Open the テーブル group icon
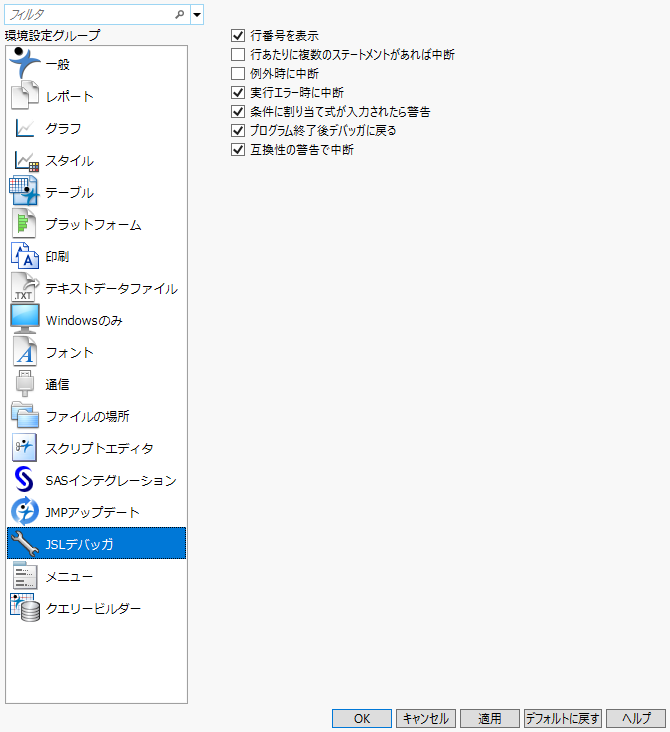 tap(24, 192)
